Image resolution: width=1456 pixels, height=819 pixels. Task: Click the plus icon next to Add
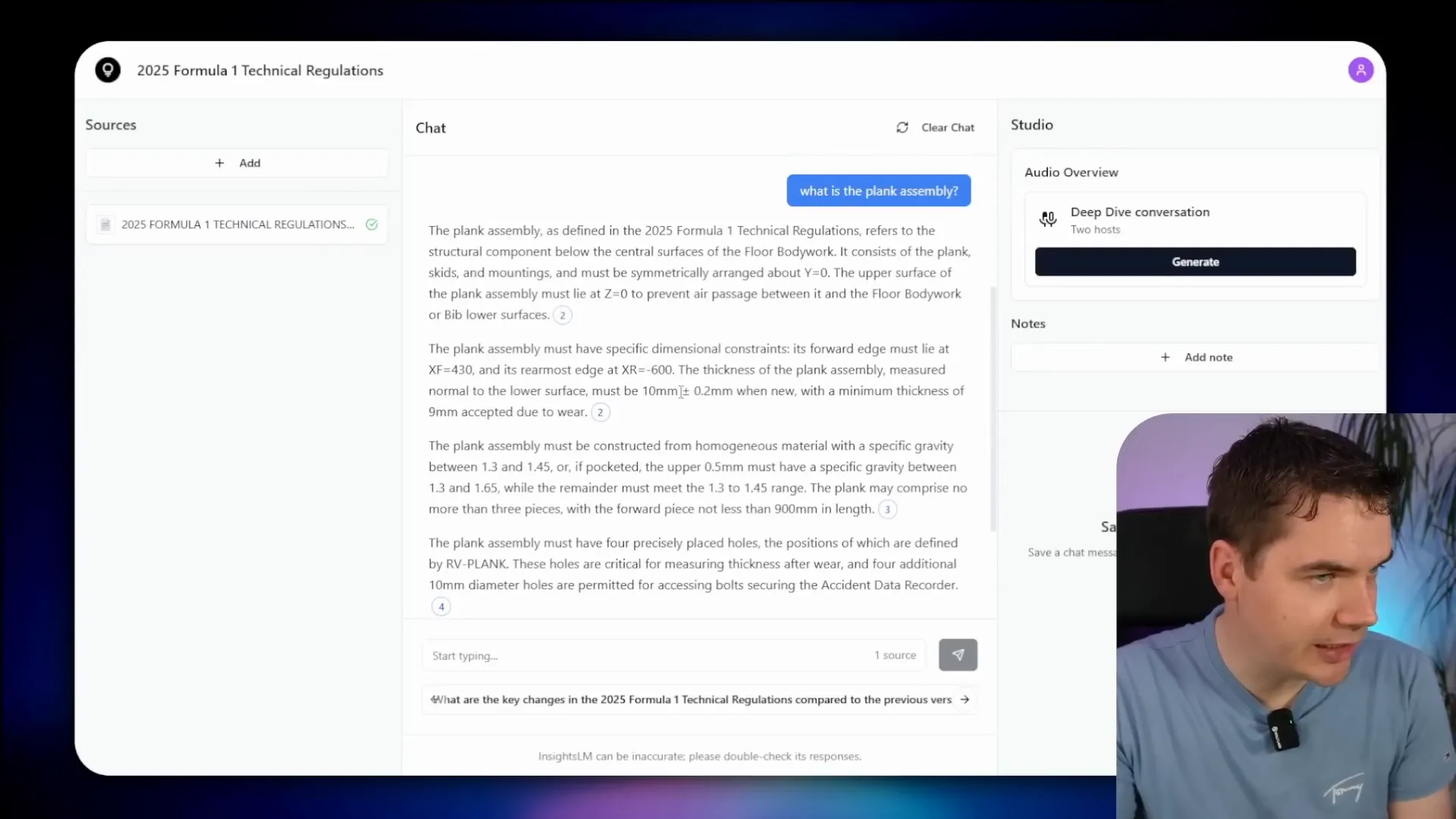pyautogui.click(x=219, y=163)
